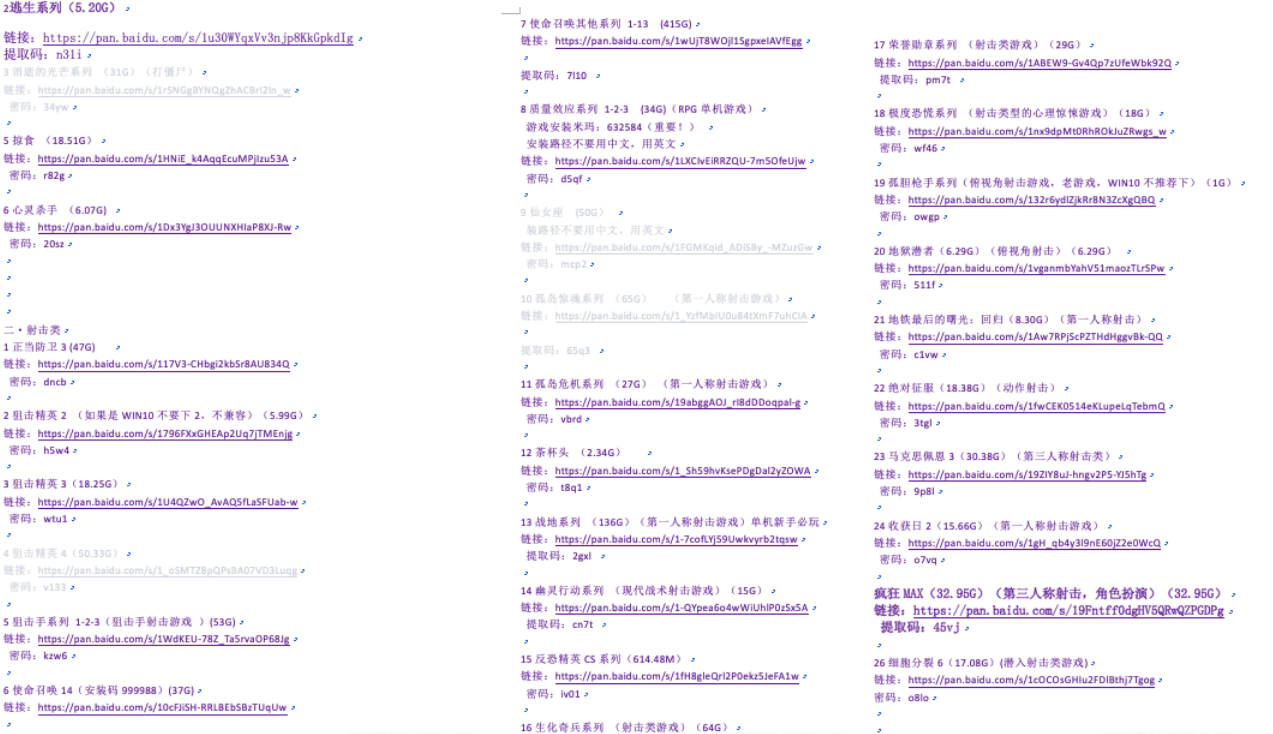Image resolution: width=1273 pixels, height=734 pixels.
Task: Open the greyed 仙女座 download link
Action: (684, 247)
